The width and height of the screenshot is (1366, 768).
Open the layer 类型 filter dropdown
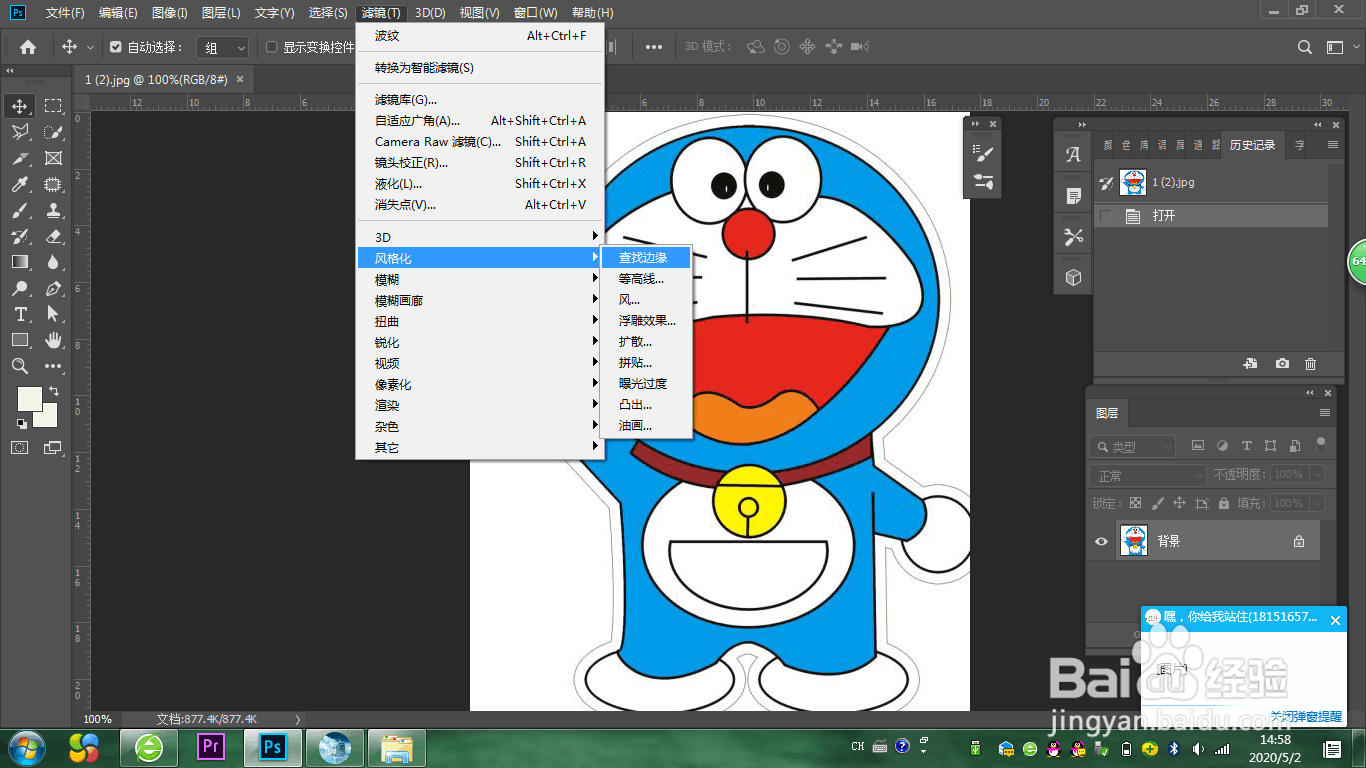tap(1132, 447)
